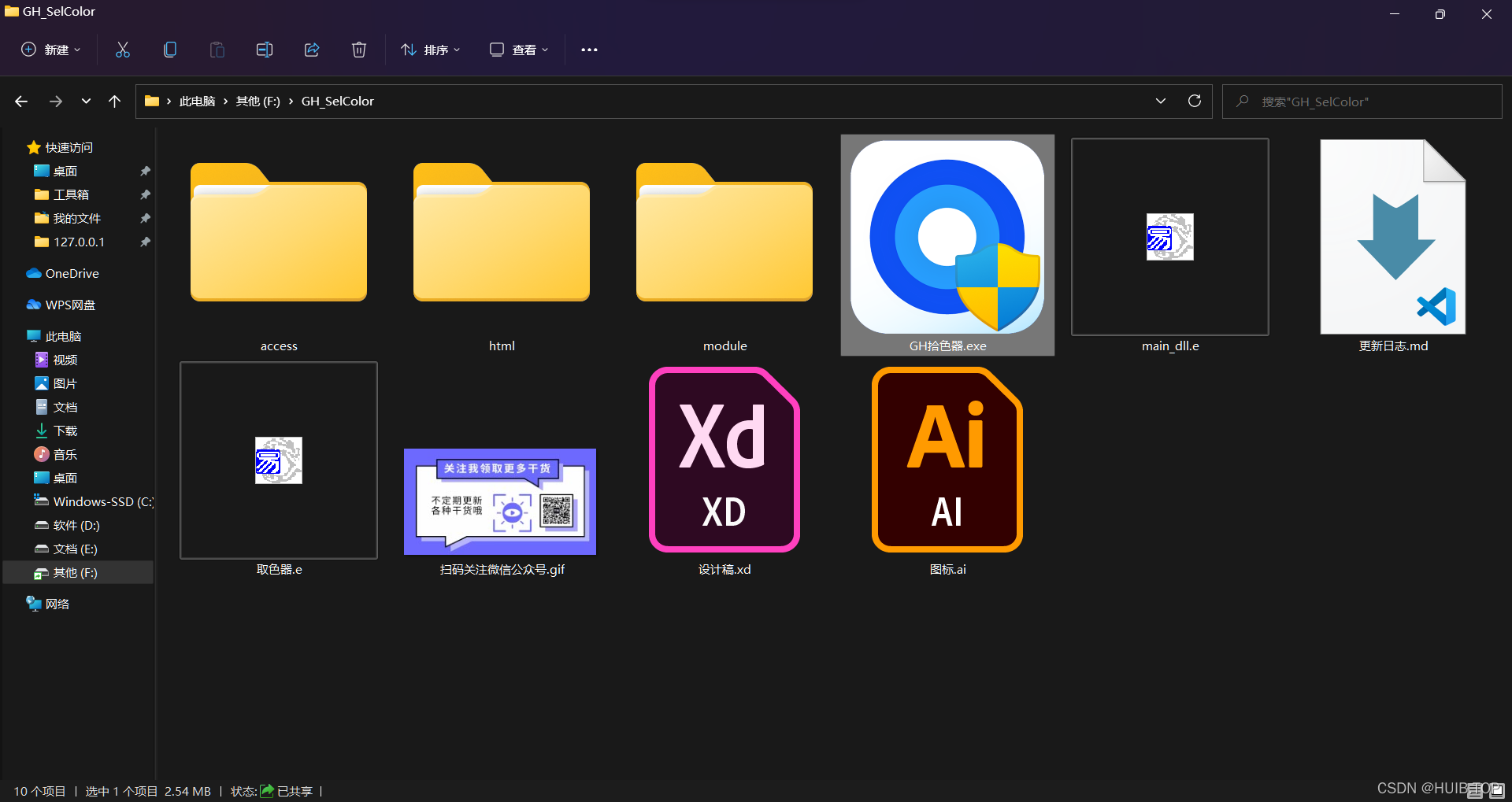Image resolution: width=1512 pixels, height=802 pixels.
Task: Click the Share icon in toolbar
Action: (312, 50)
